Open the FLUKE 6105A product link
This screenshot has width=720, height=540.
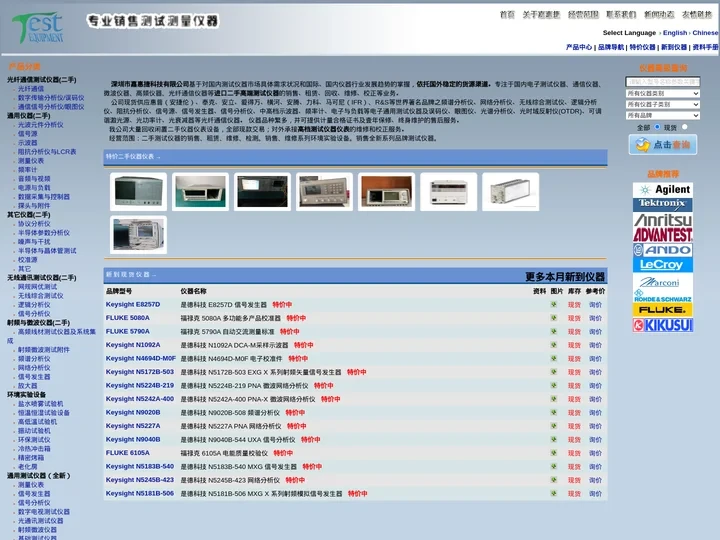coord(127,453)
